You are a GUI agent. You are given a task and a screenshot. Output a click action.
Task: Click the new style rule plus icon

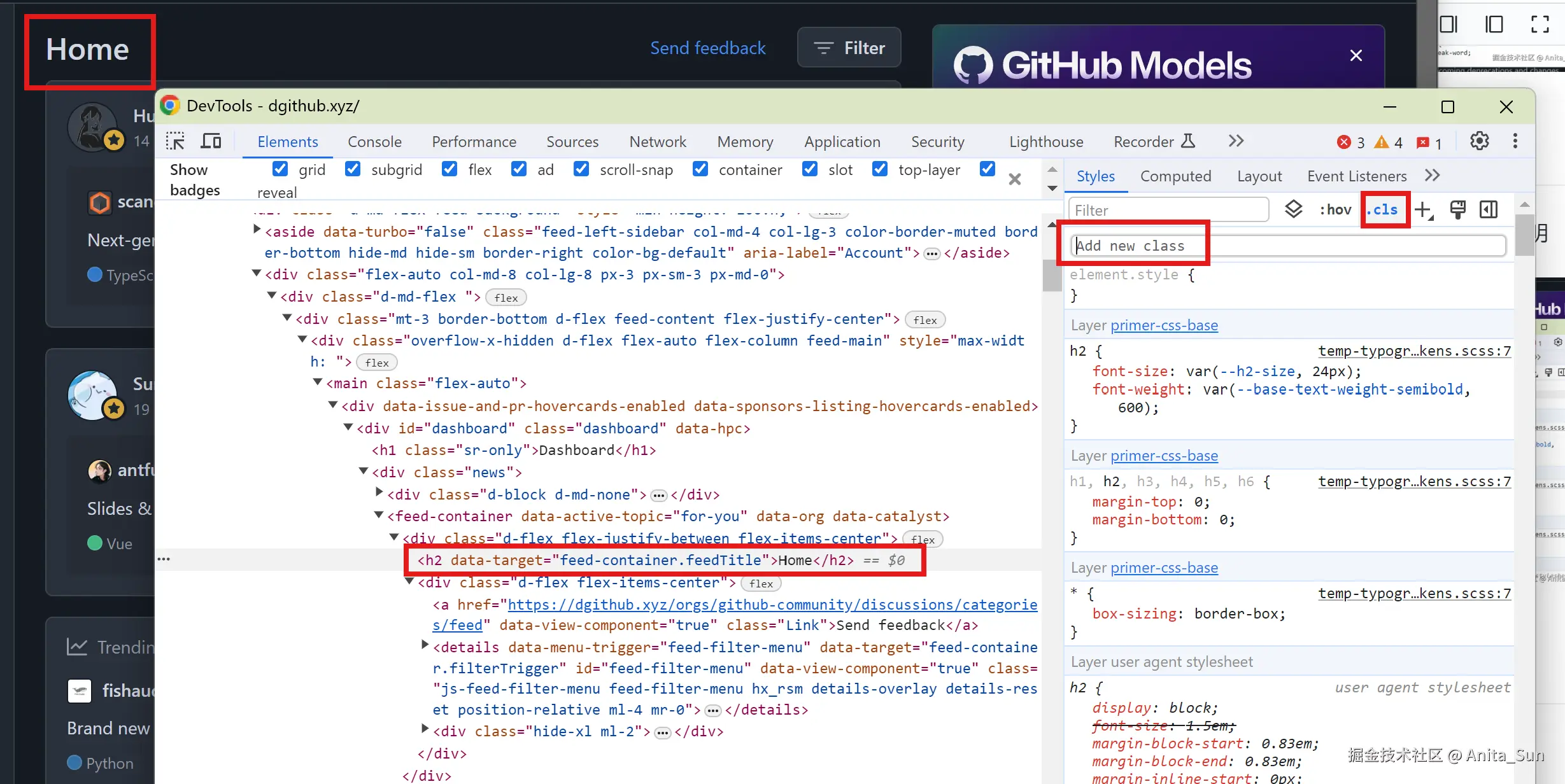point(1424,209)
